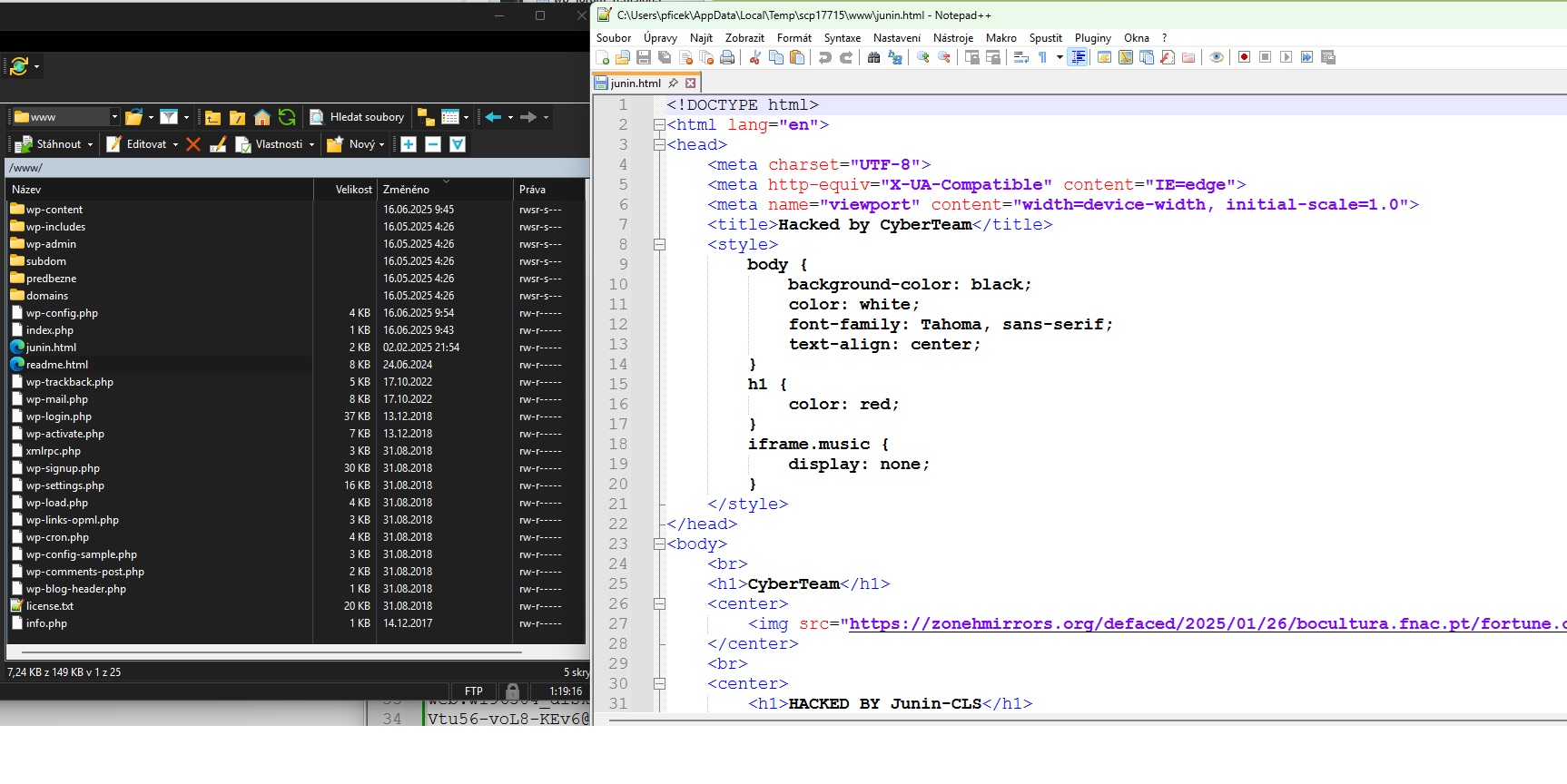Open the www directory dropdown
Screen dimensions: 1567x784
point(114,117)
